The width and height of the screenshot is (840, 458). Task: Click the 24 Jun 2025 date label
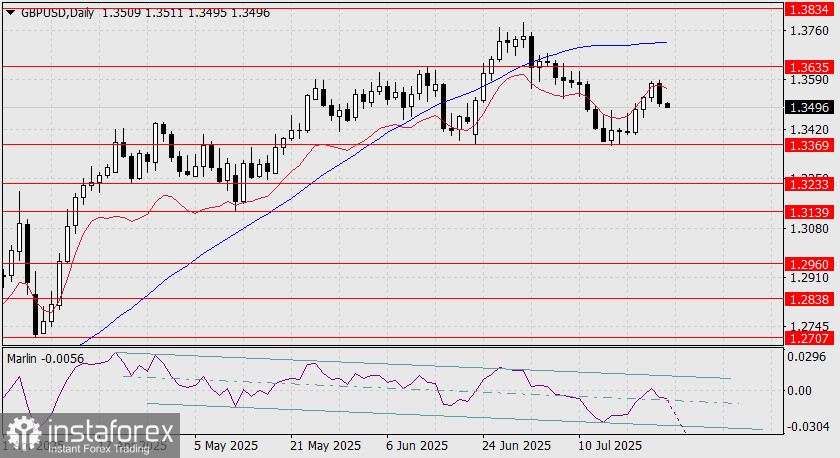point(516,446)
